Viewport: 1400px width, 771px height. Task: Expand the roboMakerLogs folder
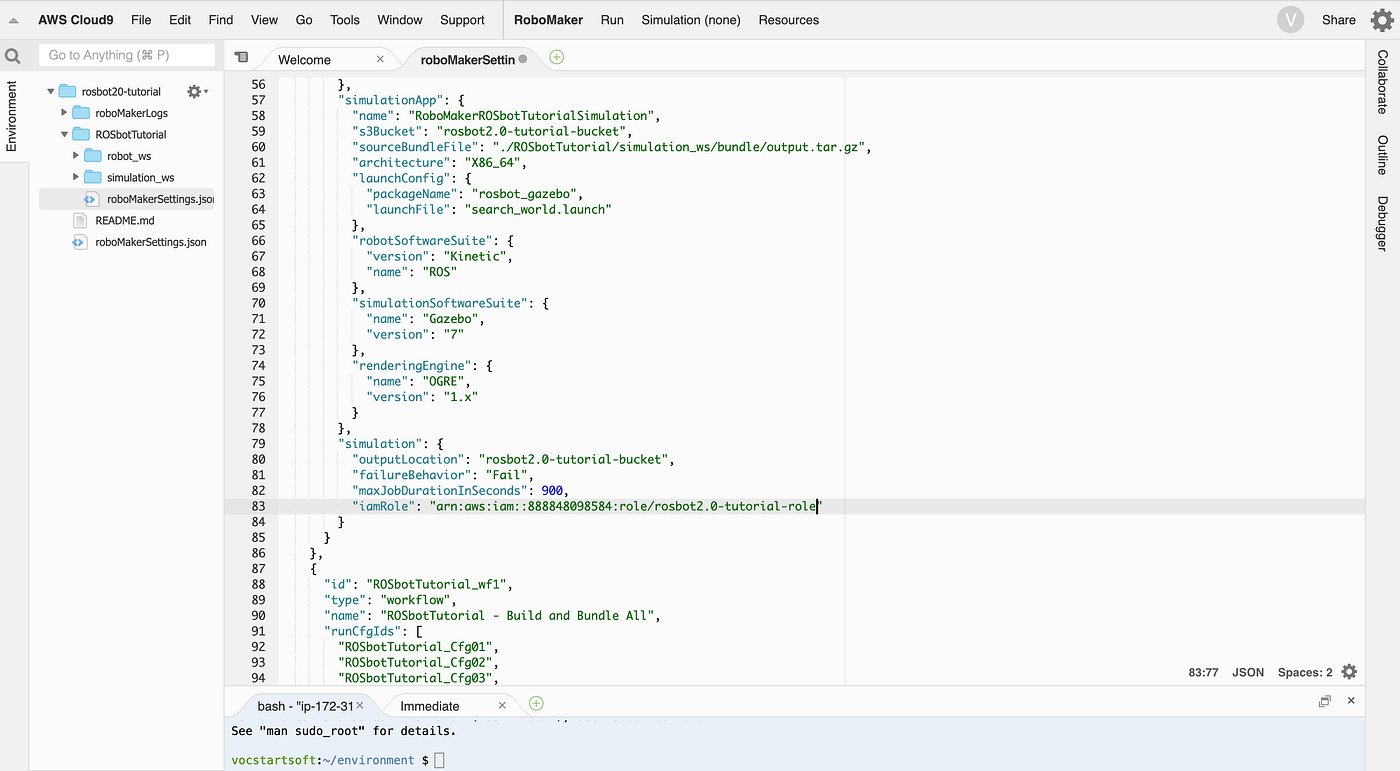[x=63, y=112]
